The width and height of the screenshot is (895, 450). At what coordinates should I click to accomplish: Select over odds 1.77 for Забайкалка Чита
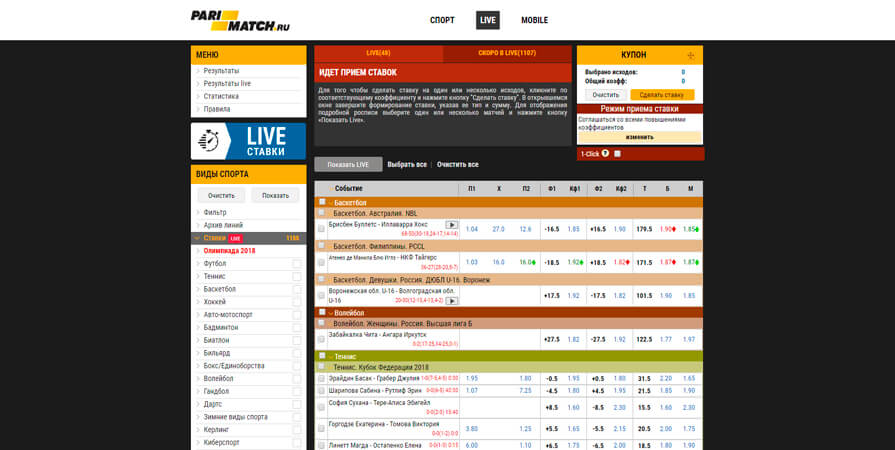click(x=666, y=339)
